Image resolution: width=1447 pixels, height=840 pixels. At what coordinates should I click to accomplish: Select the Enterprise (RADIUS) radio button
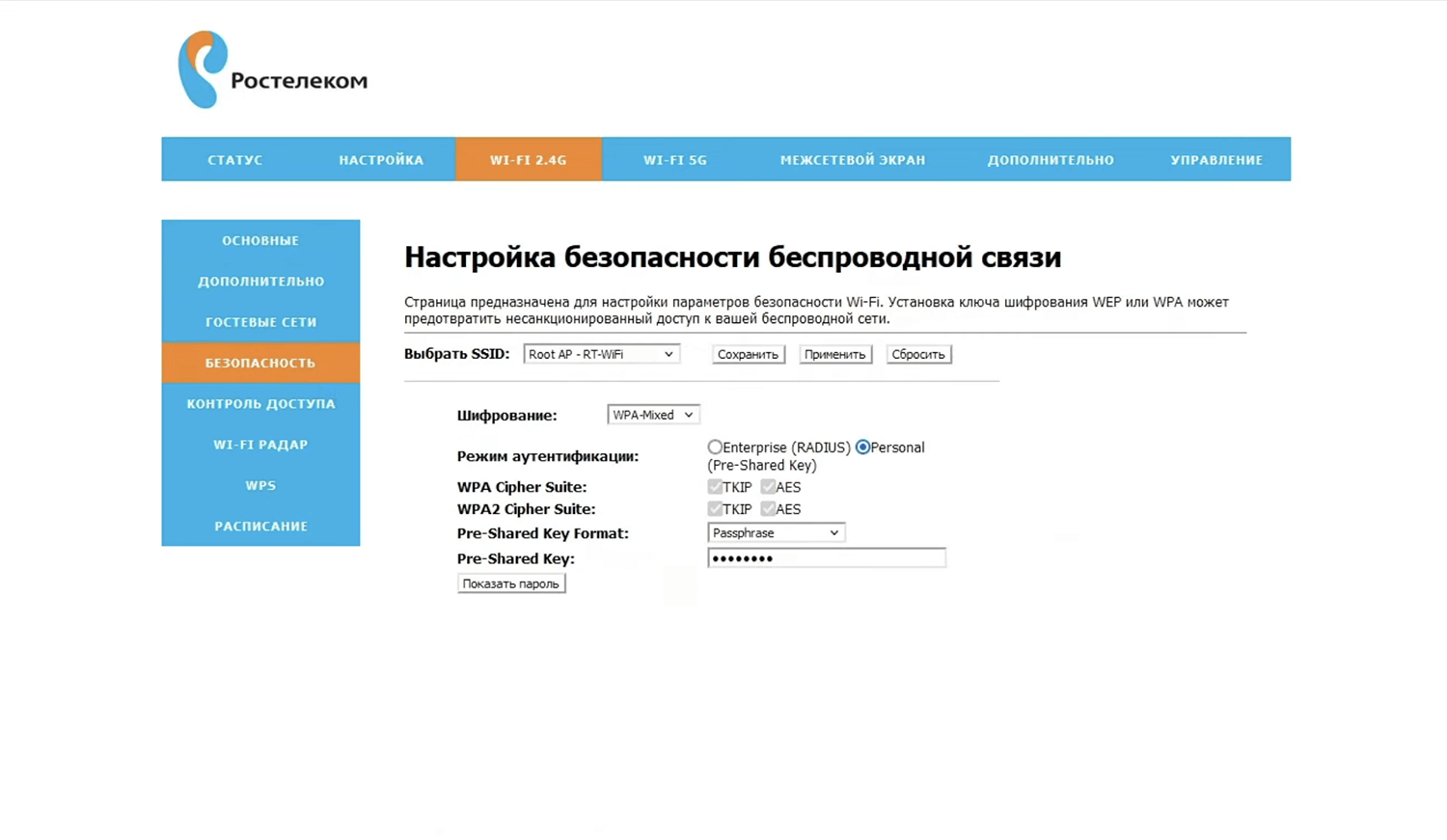pyautogui.click(x=715, y=447)
